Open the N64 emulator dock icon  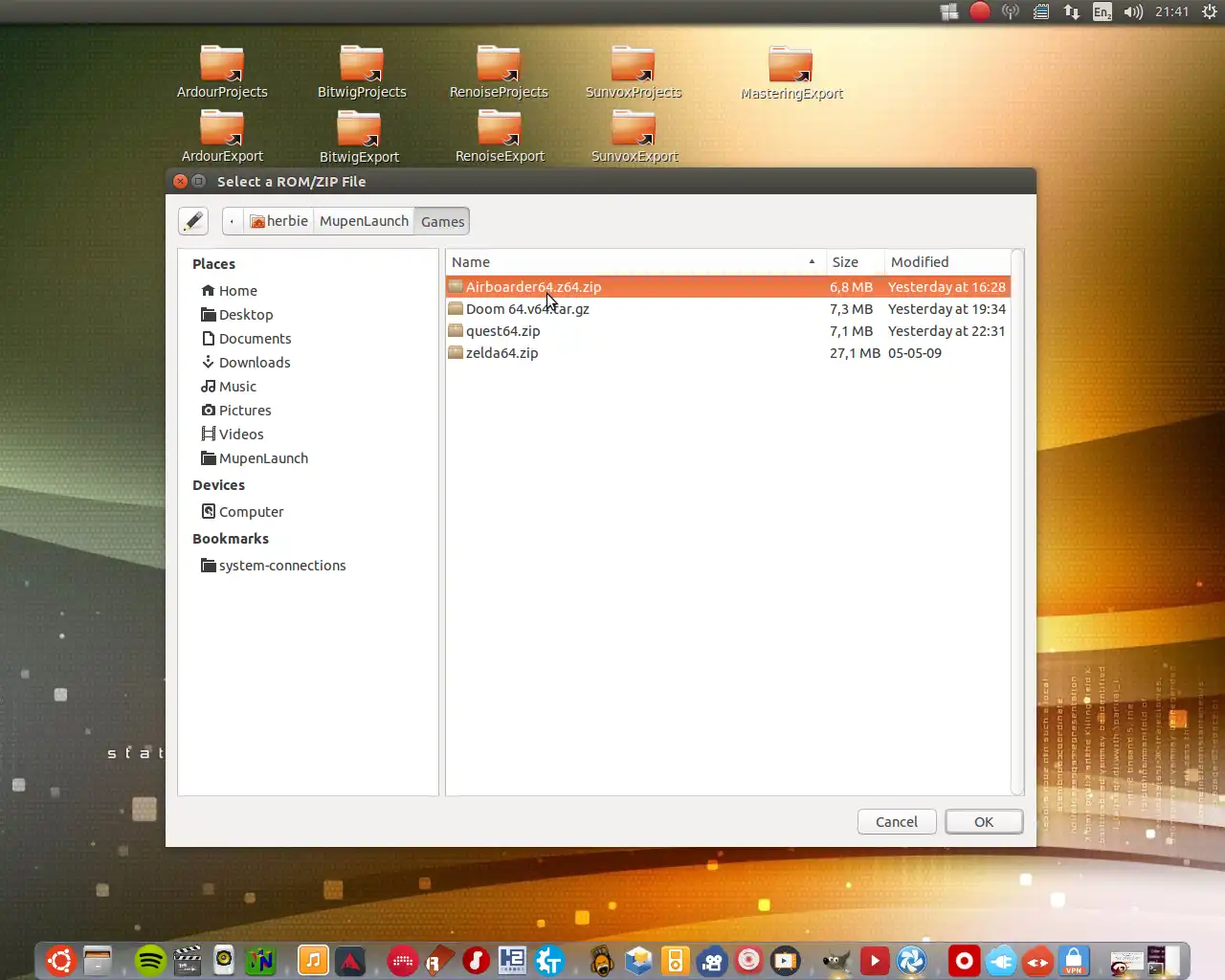point(259,960)
